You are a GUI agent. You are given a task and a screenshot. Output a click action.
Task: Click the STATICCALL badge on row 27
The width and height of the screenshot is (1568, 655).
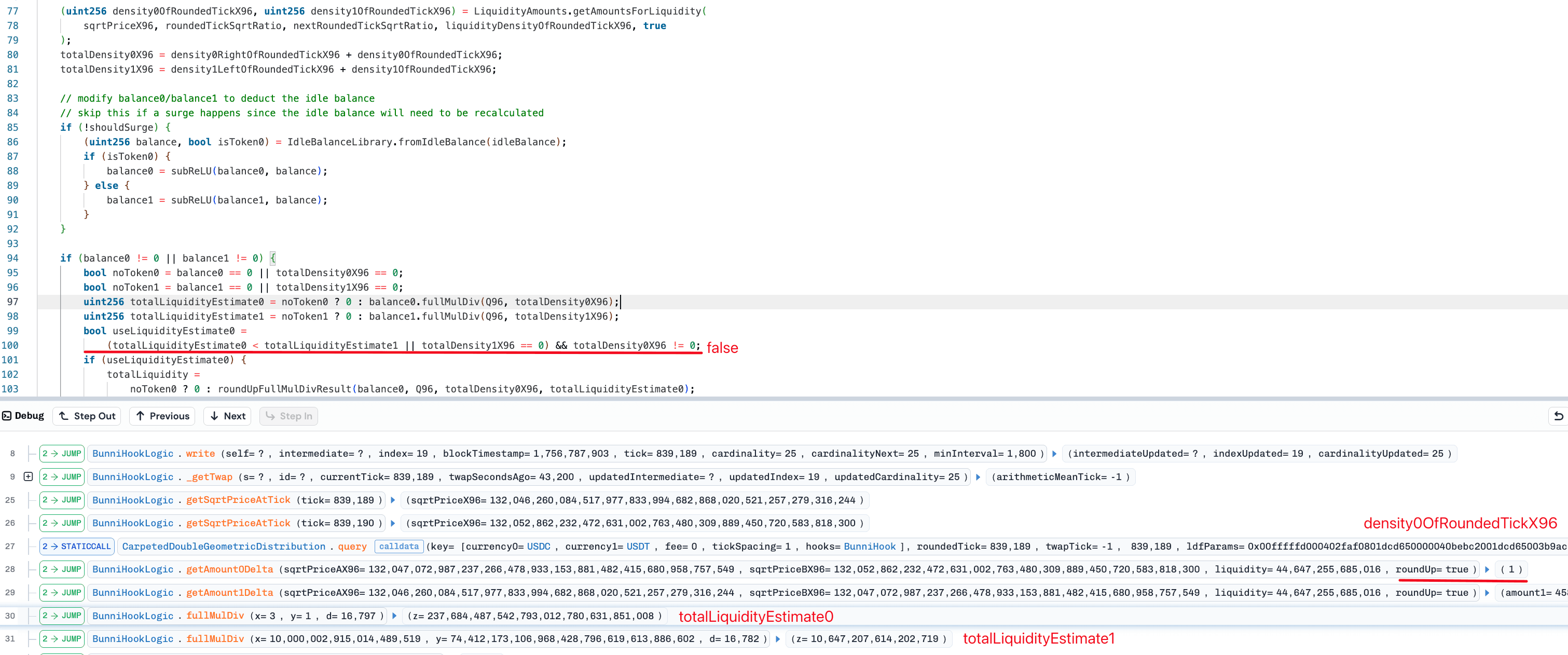[77, 546]
